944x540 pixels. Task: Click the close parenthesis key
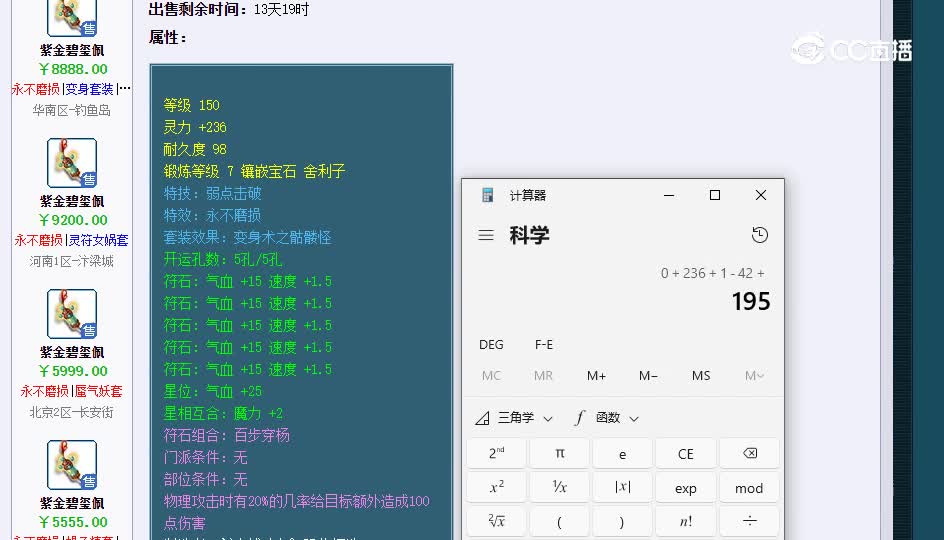tap(623, 521)
